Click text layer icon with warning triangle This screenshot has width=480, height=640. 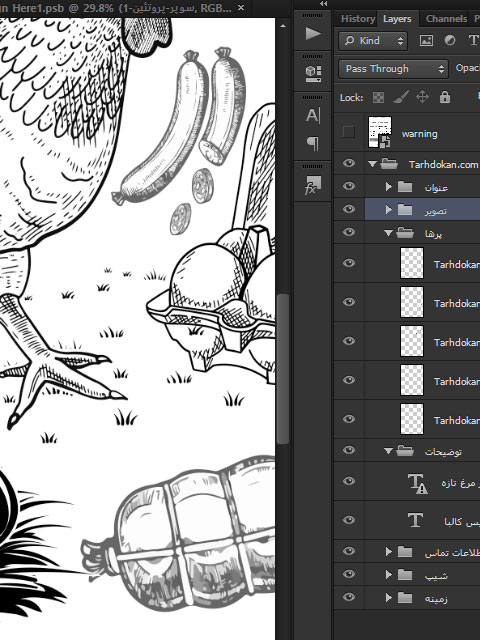417,483
